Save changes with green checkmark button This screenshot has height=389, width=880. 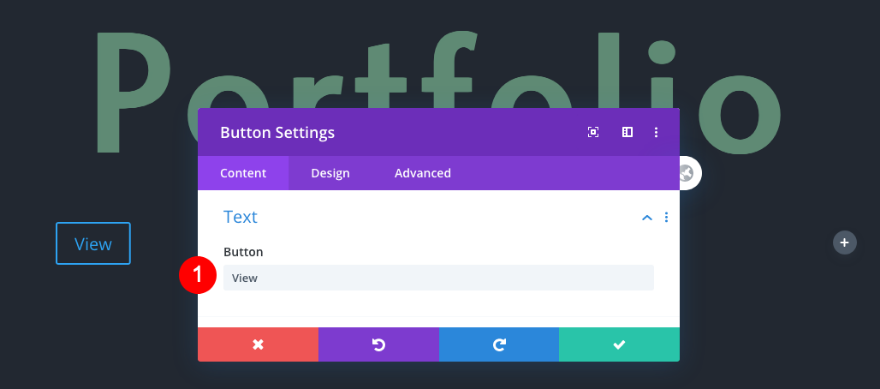click(619, 345)
